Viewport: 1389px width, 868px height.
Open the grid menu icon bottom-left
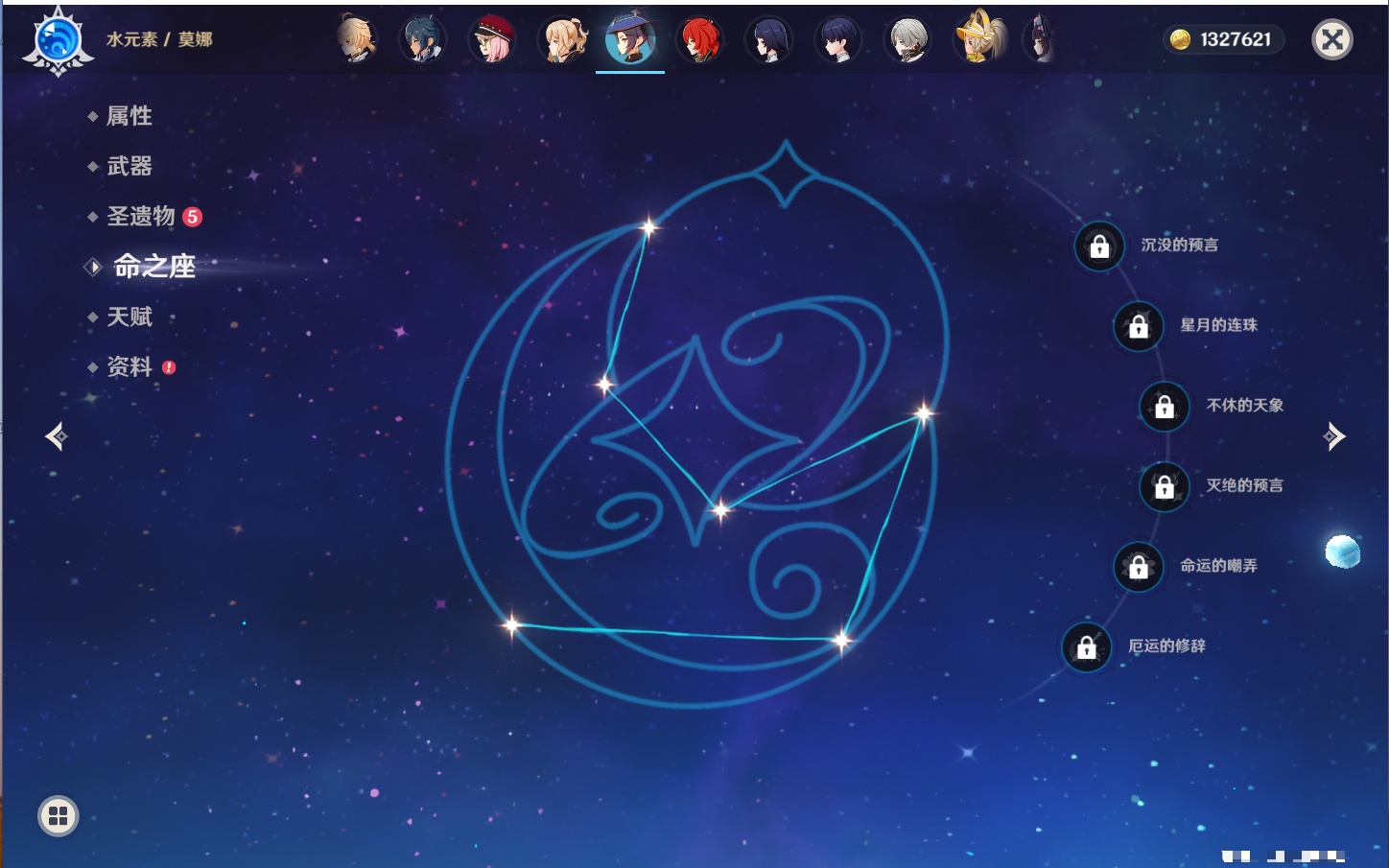(x=58, y=816)
